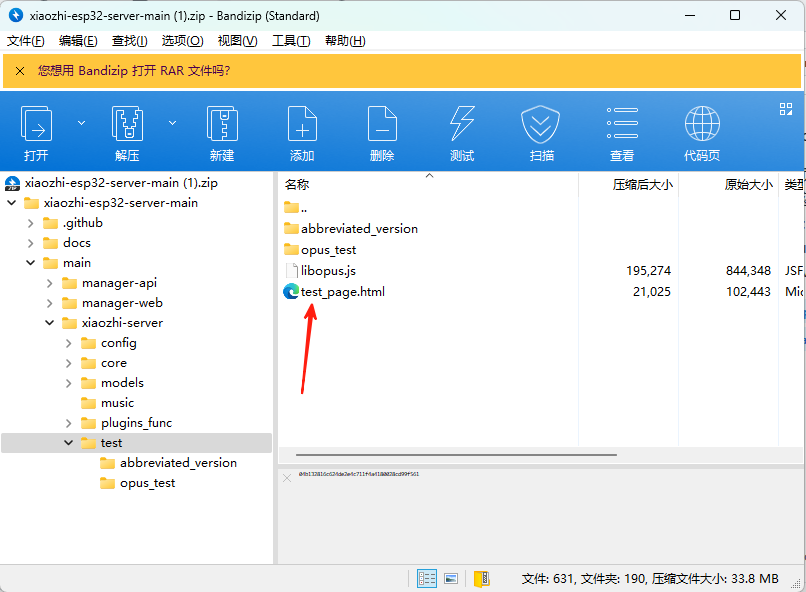Dismiss the yellow RAR notification bar
The height and width of the screenshot is (592, 806).
[20, 71]
